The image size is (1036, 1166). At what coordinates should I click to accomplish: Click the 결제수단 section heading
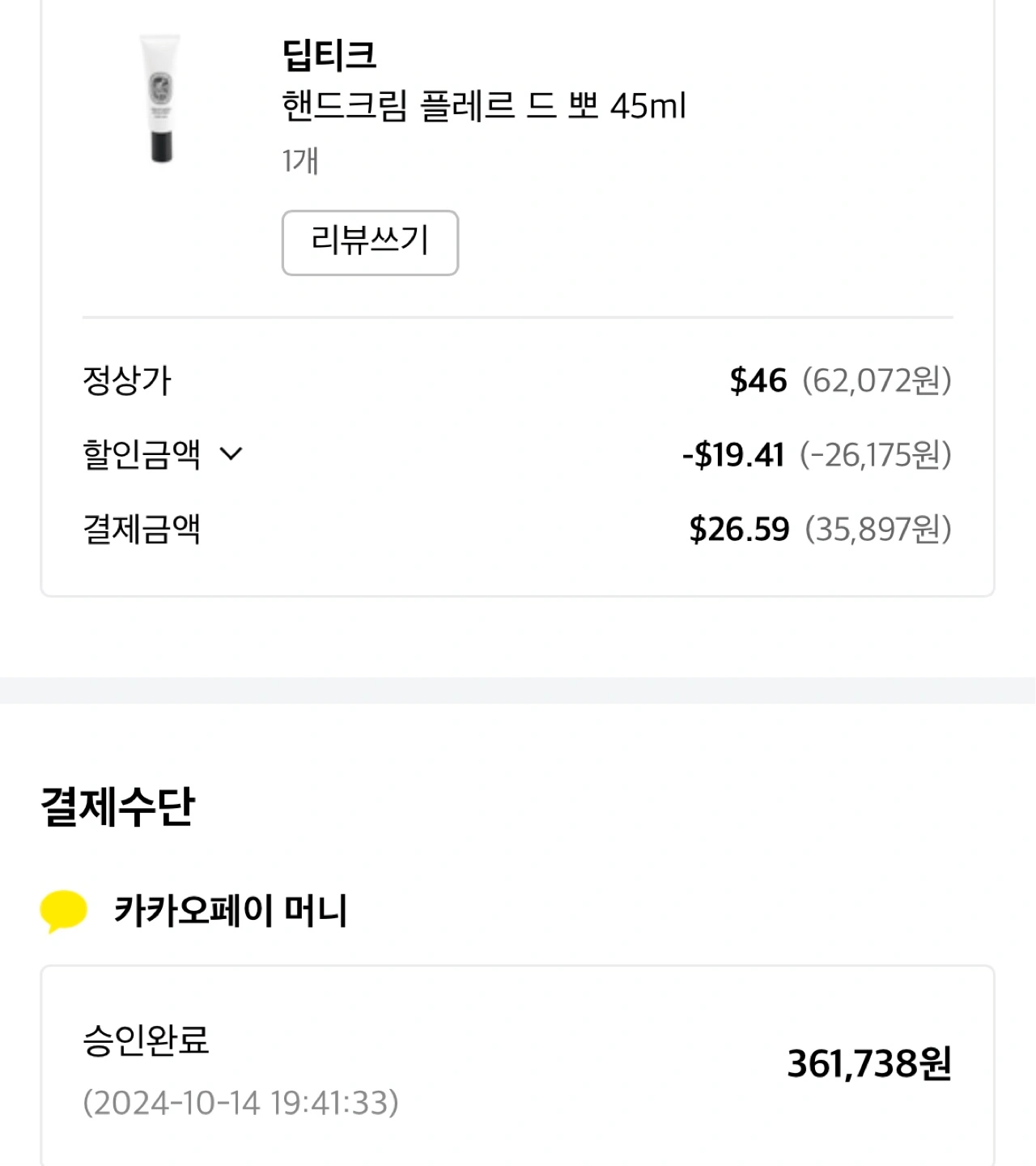pyautogui.click(x=118, y=807)
